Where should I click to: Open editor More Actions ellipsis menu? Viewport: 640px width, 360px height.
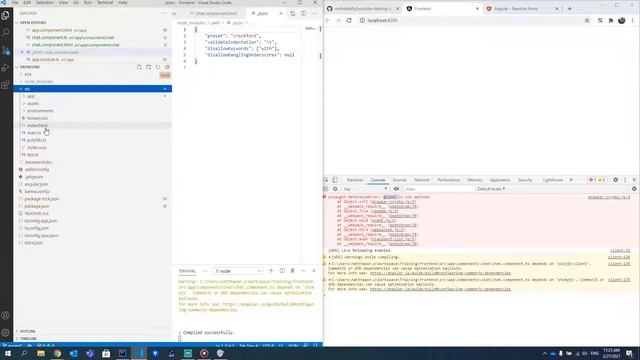tap(314, 13)
